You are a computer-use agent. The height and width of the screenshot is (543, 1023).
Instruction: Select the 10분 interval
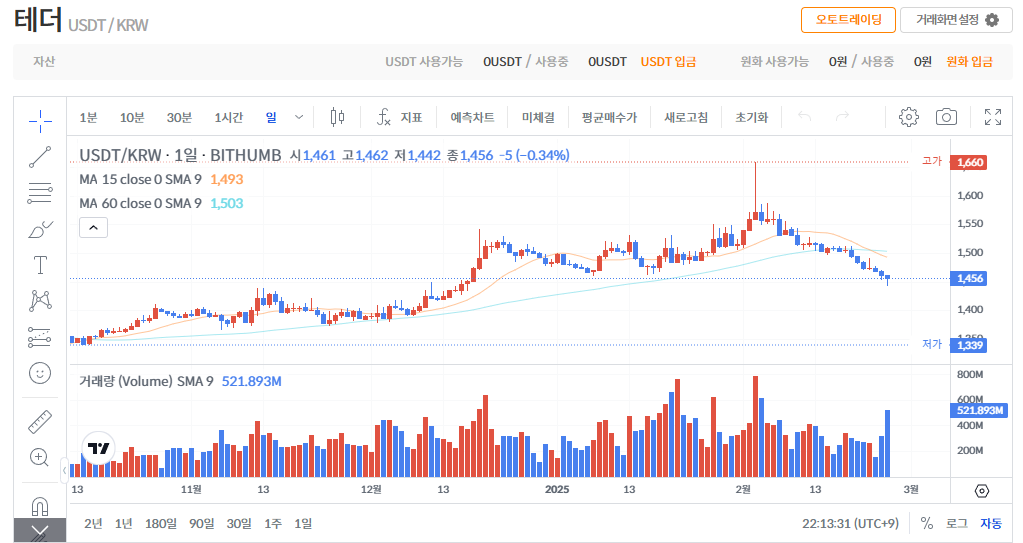132,117
